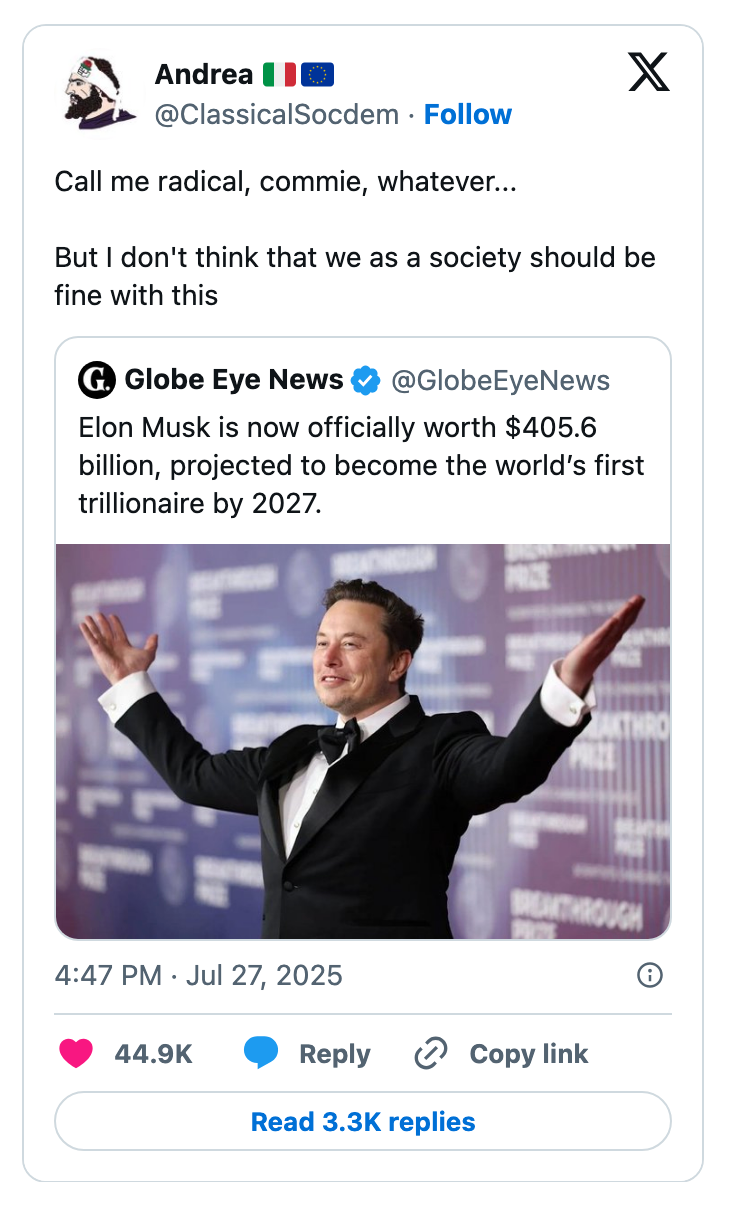Click the @ClassicalSocdem handle
Image resolution: width=730 pixels, height=1208 pixels.
pos(277,115)
